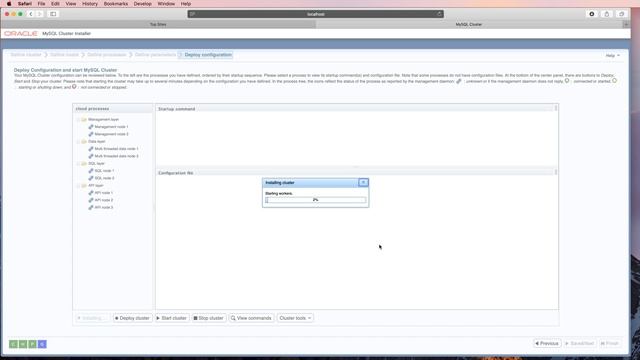Click the Stop cluster button
This screenshot has width=640, height=360.
[209, 318]
